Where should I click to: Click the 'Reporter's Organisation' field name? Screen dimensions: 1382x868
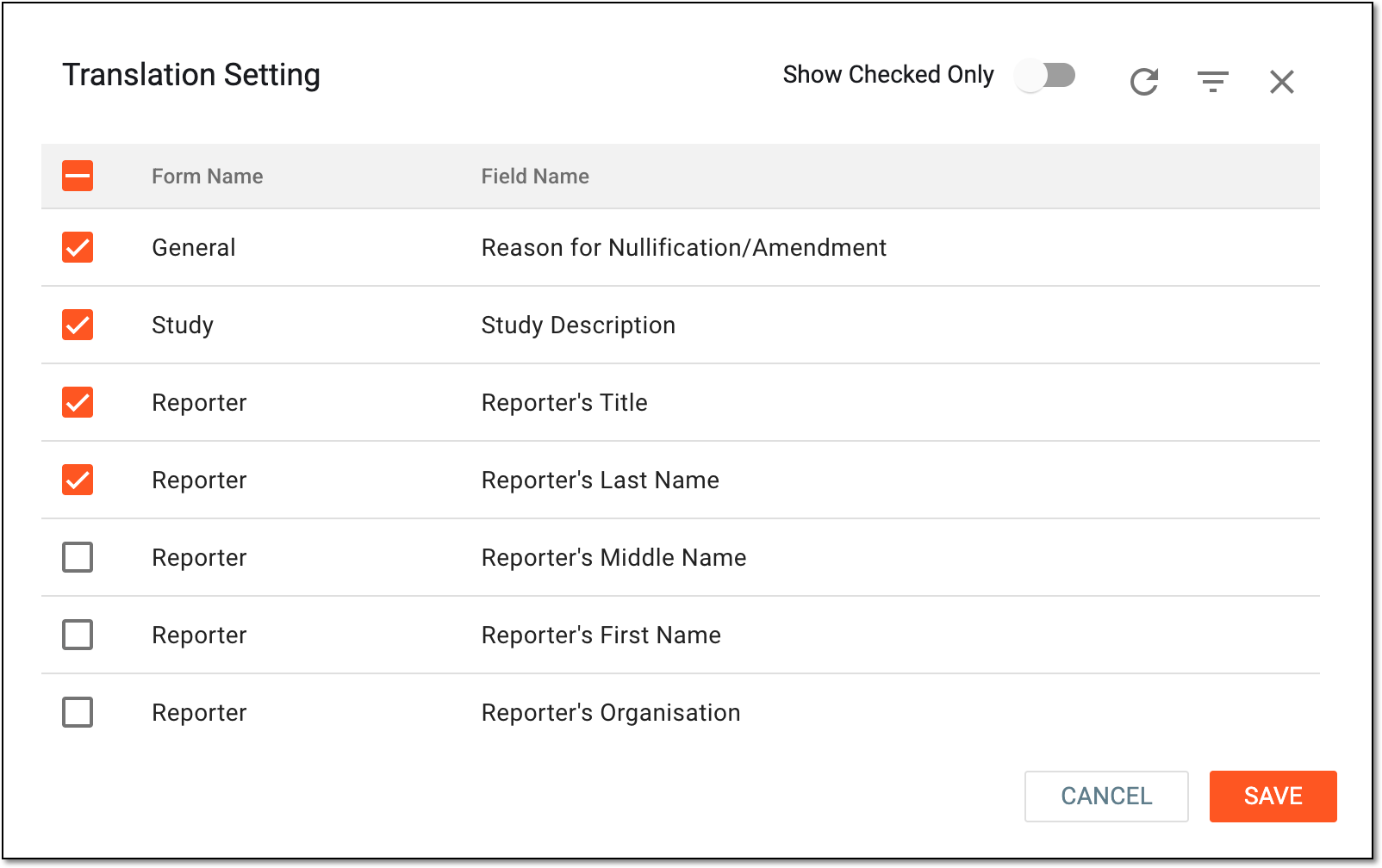pos(611,713)
